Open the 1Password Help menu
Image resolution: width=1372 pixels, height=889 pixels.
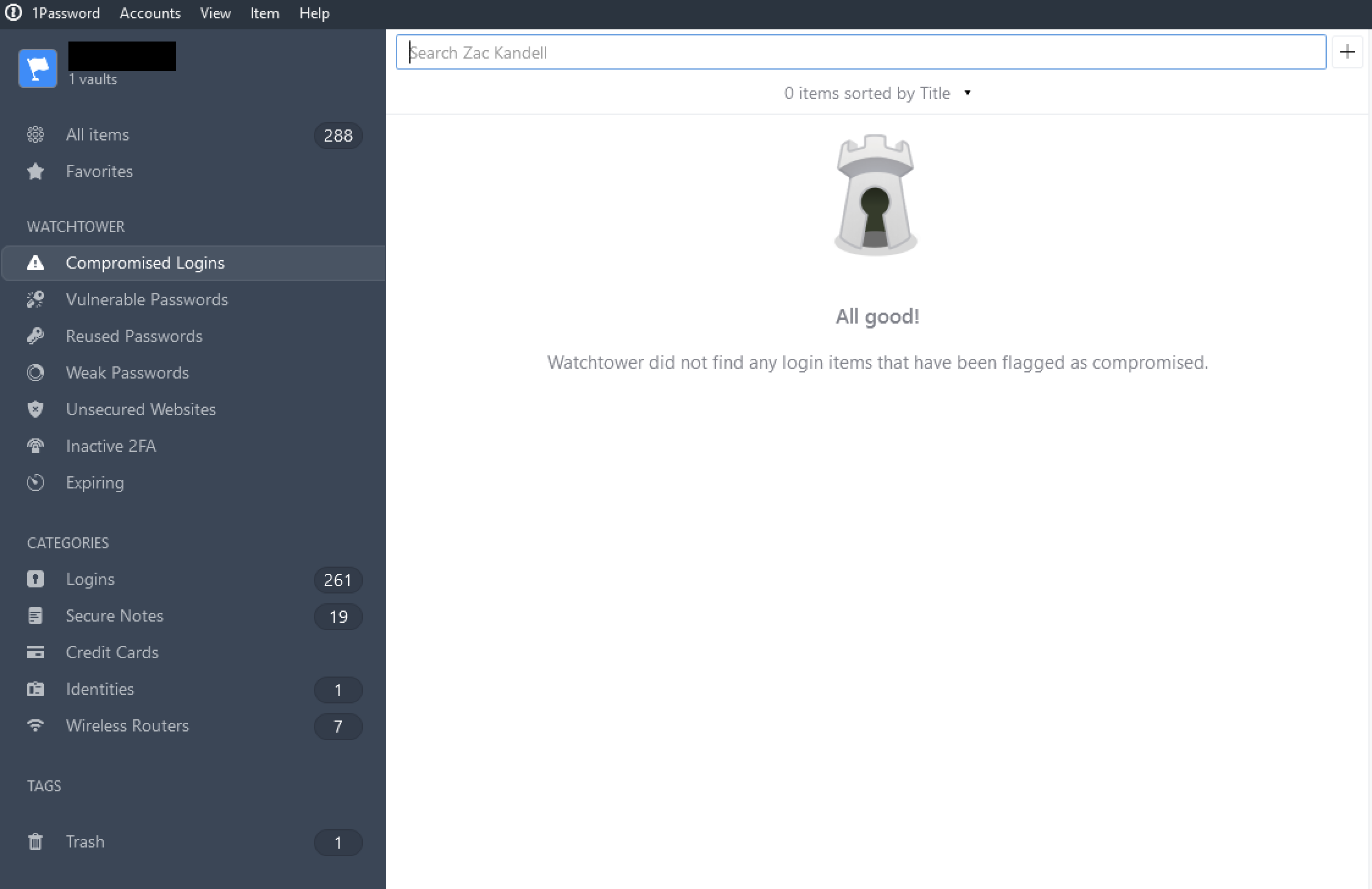(313, 13)
